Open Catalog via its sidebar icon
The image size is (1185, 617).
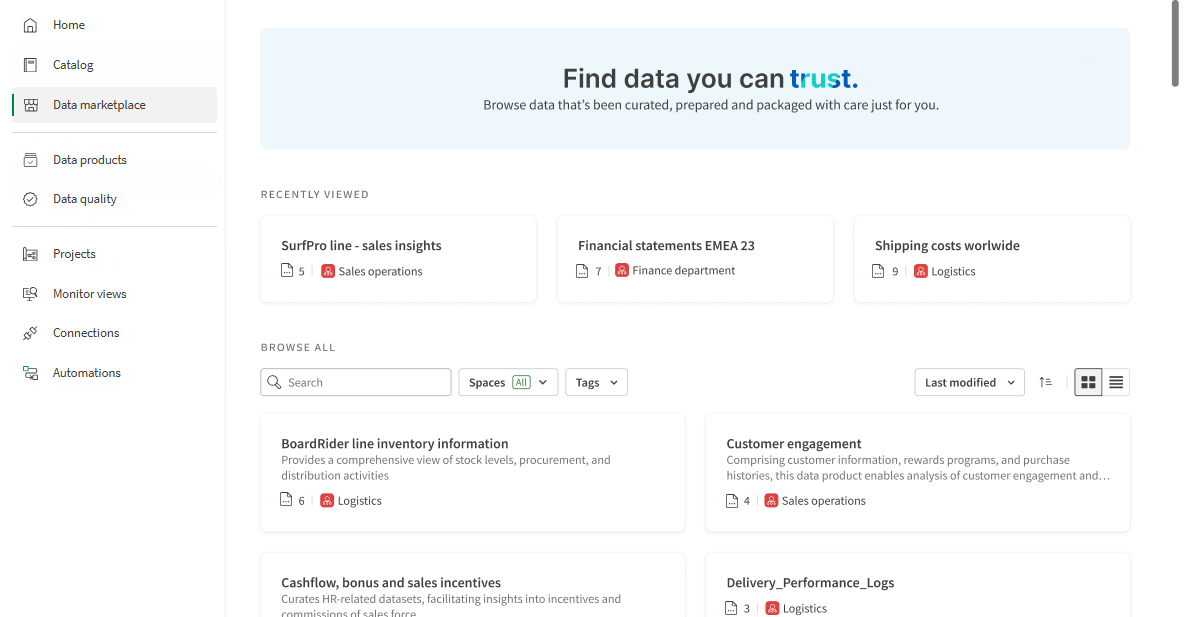point(29,64)
